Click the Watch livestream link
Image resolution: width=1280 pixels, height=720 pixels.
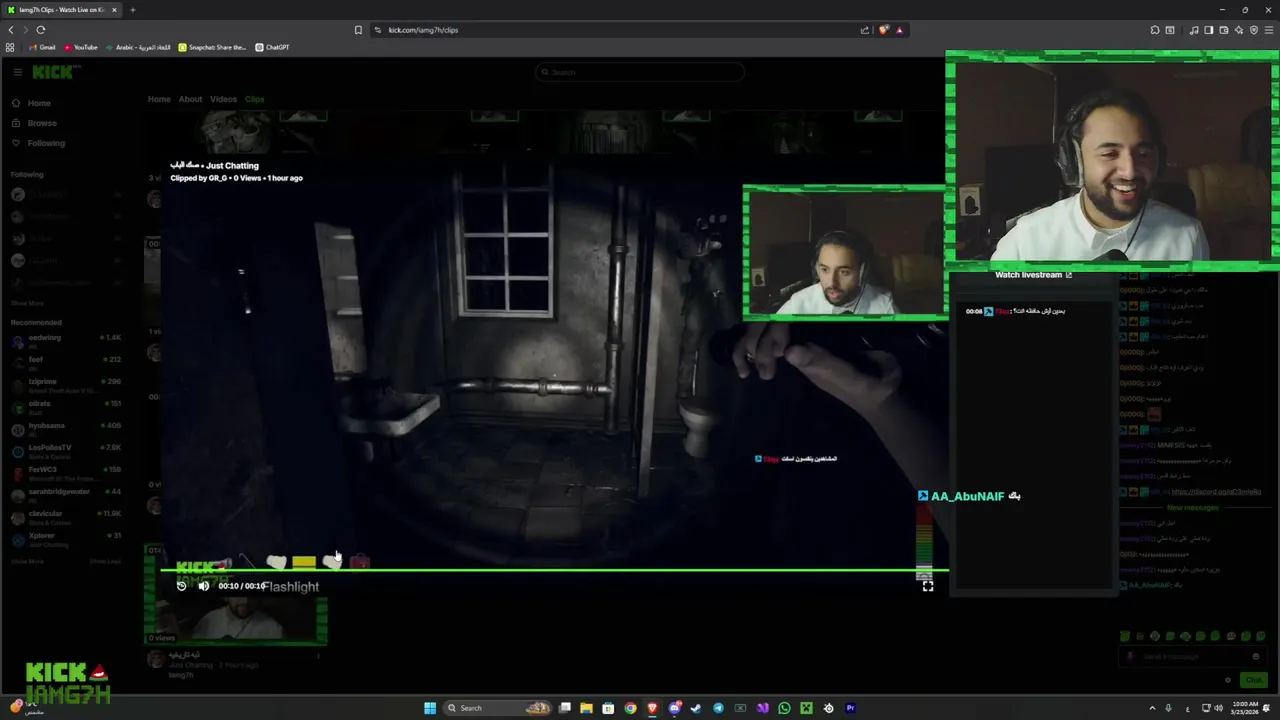point(1033,275)
